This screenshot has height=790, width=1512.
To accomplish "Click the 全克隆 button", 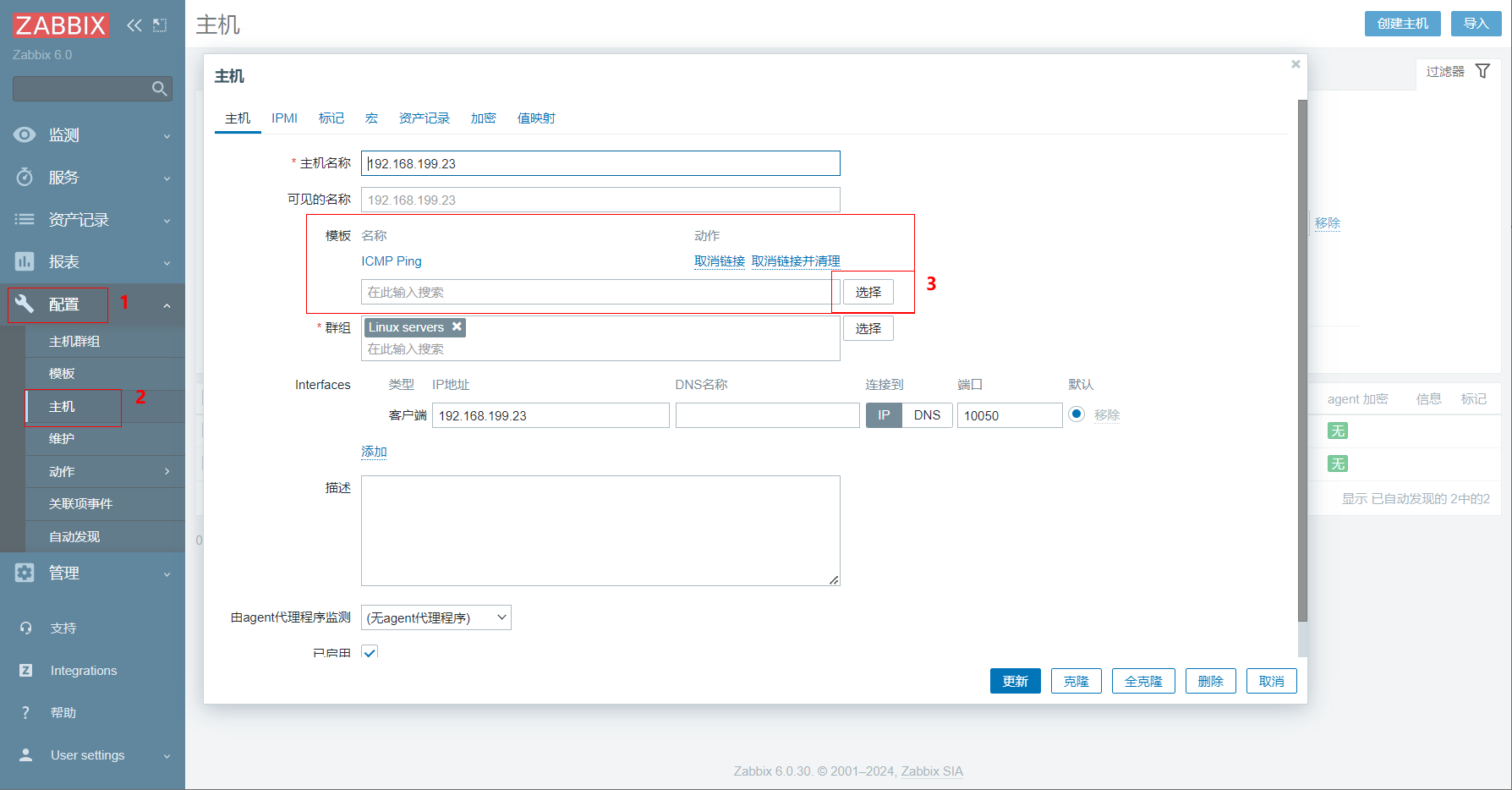I will [x=1143, y=681].
